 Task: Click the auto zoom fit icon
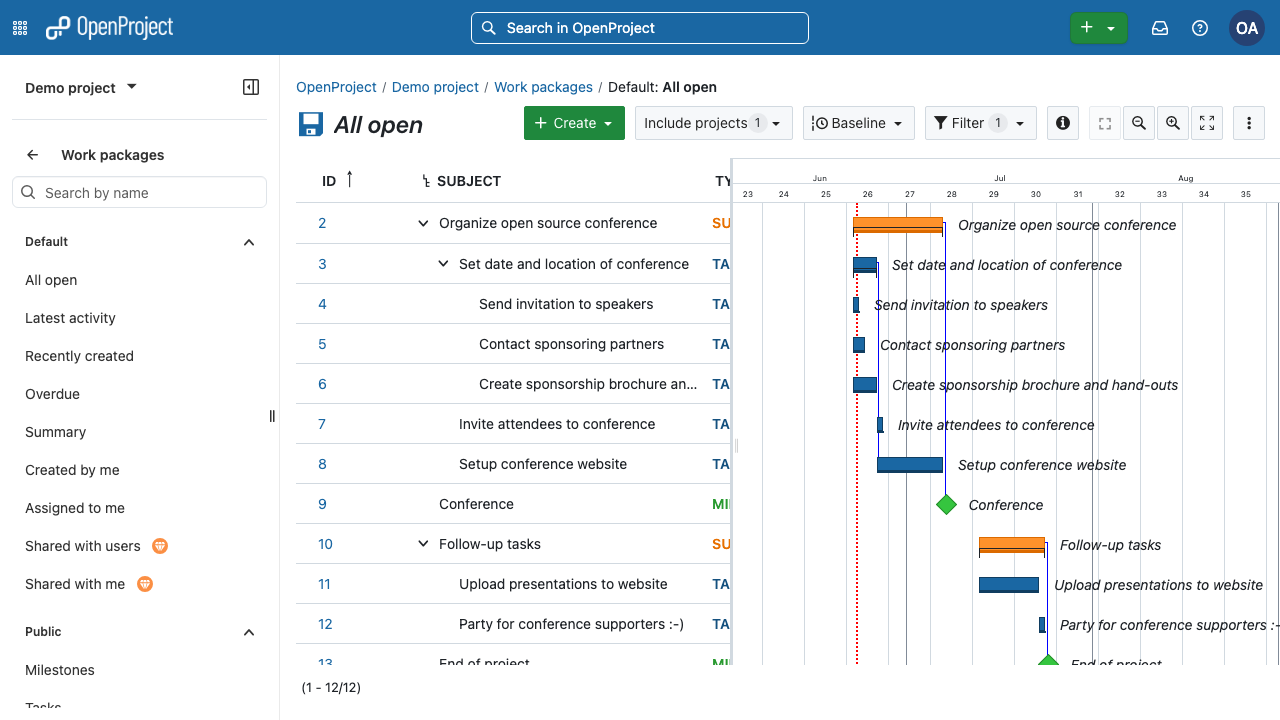[x=1207, y=123]
